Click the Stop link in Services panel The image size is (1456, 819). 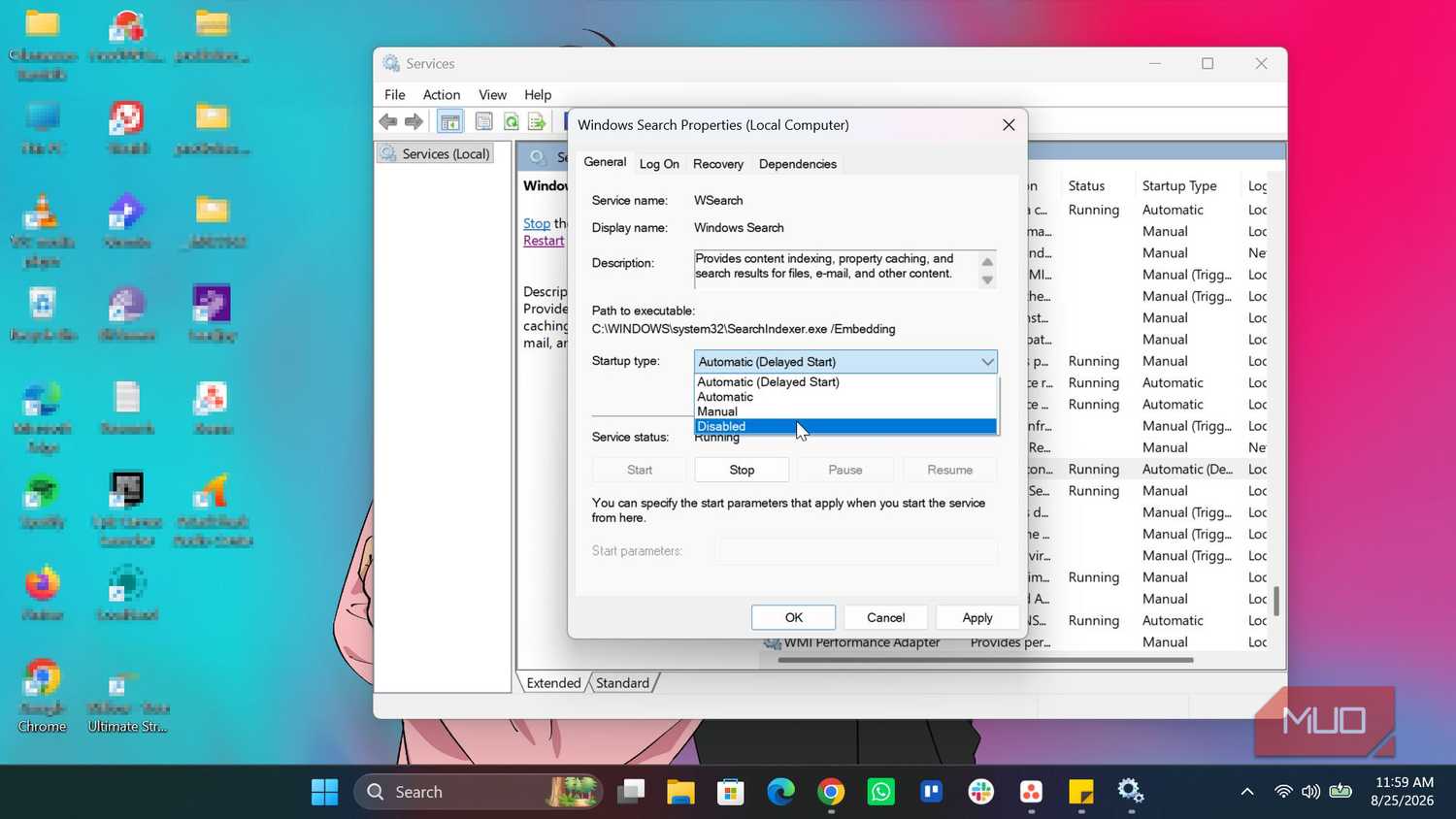click(x=537, y=223)
